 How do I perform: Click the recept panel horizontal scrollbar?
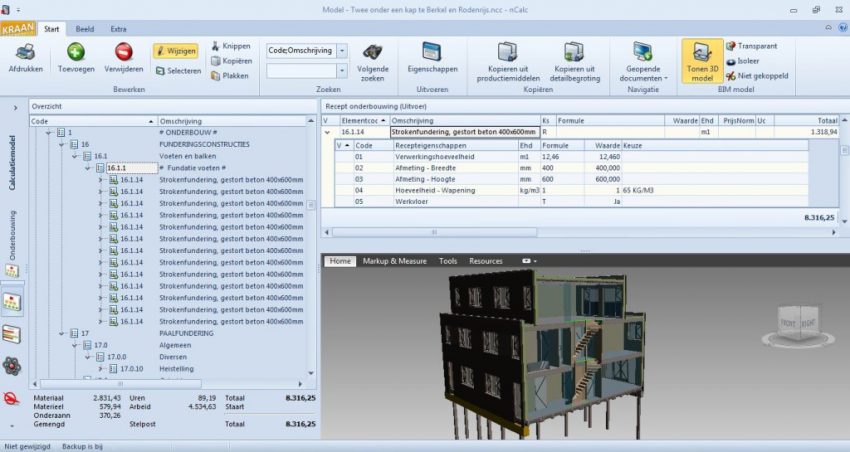coord(434,233)
